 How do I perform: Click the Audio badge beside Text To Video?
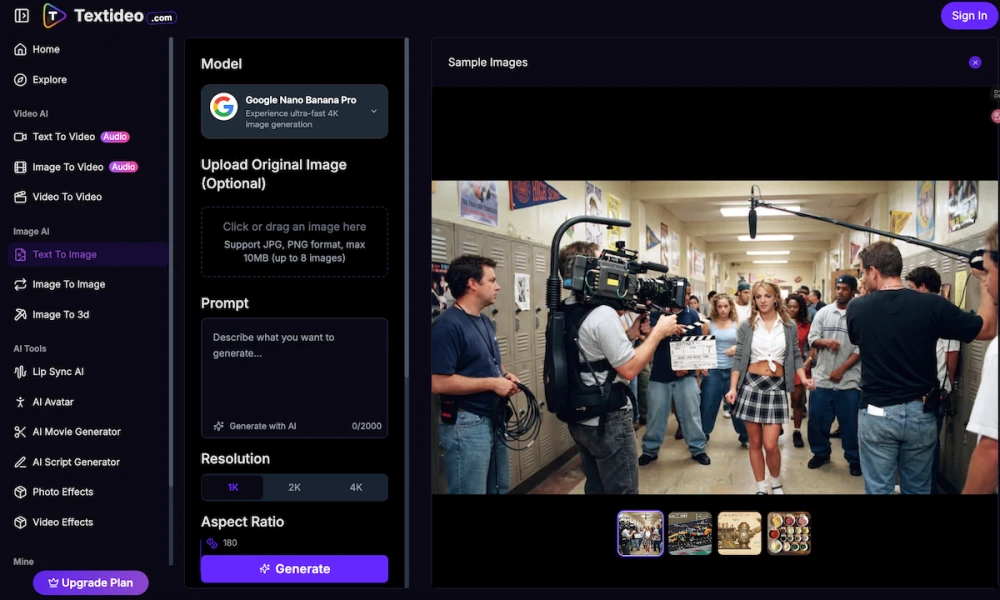pyautogui.click(x=115, y=136)
